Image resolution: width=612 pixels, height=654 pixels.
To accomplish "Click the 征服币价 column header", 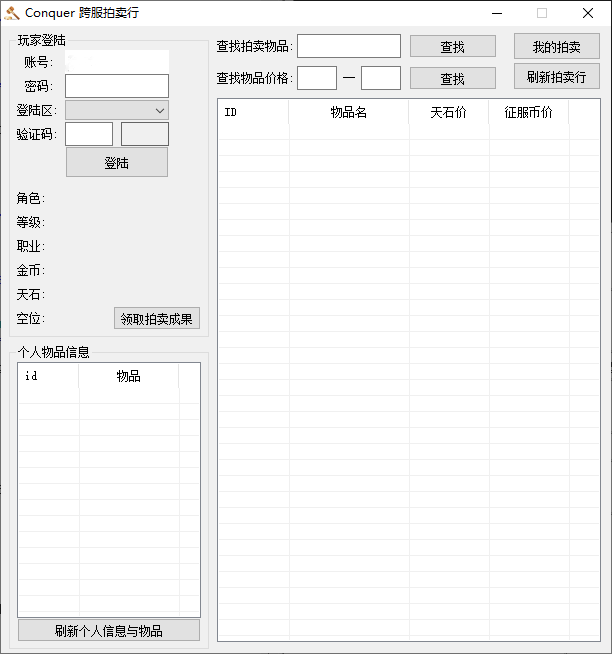I will (528, 112).
